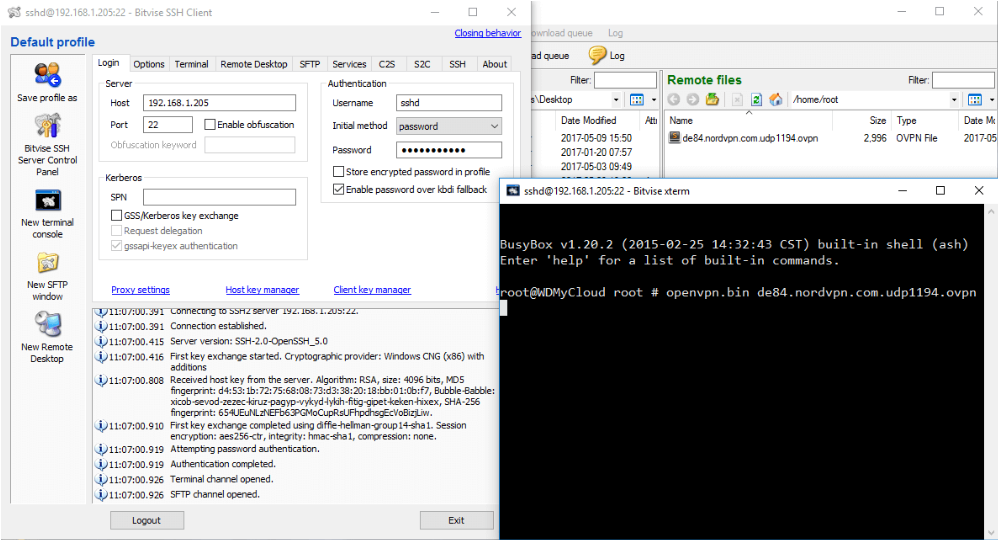The image size is (998, 540).
Task: Click the remote parent folder icon
Action: point(712,100)
